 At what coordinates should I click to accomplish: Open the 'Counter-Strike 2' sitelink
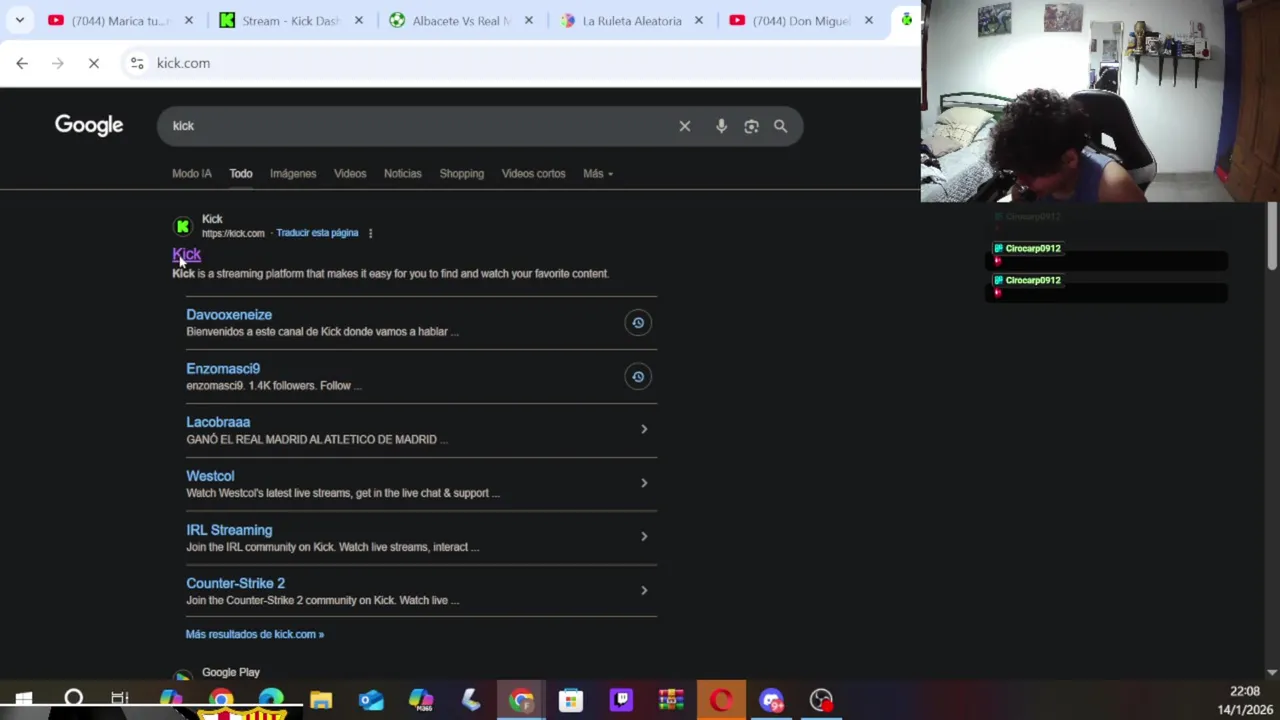(235, 583)
